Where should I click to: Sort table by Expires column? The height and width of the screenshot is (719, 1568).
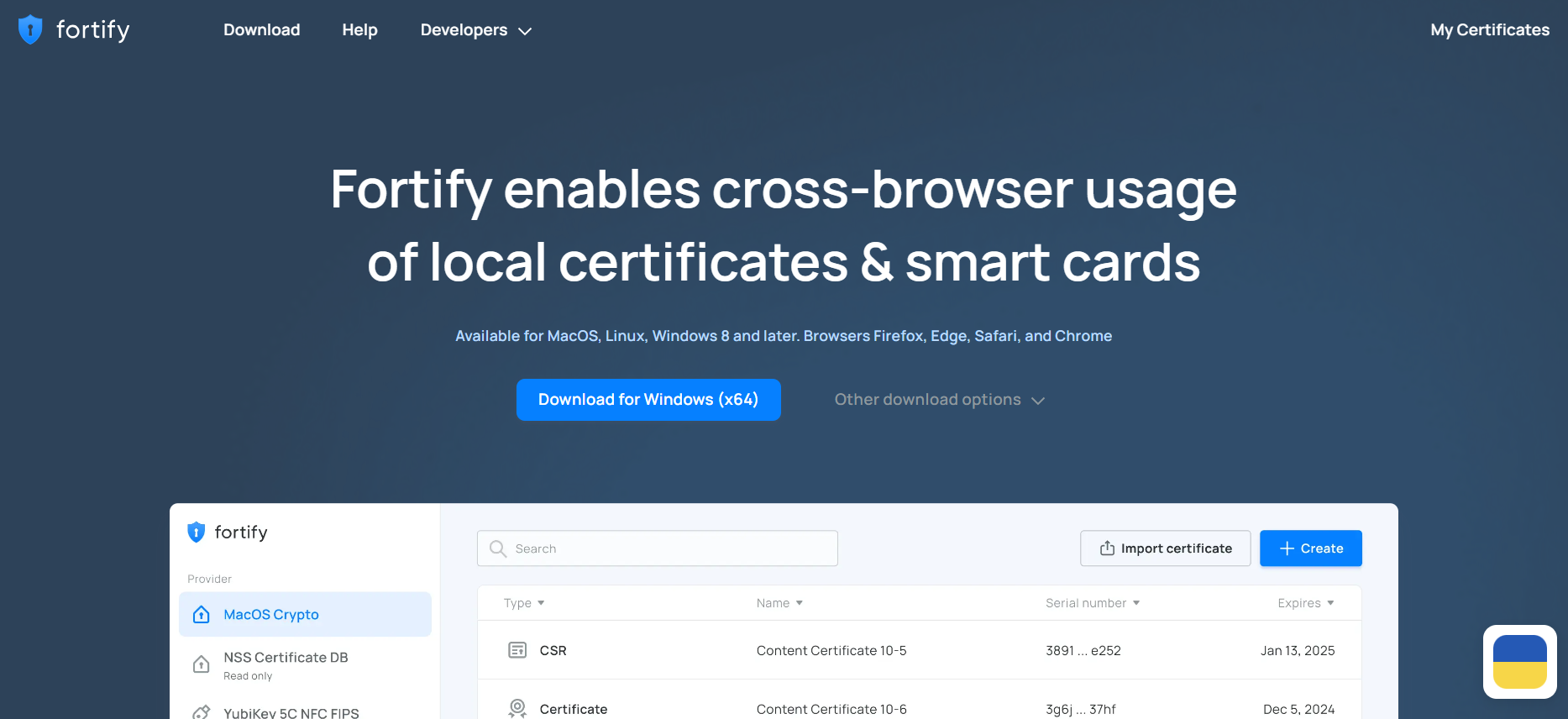pos(1305,603)
